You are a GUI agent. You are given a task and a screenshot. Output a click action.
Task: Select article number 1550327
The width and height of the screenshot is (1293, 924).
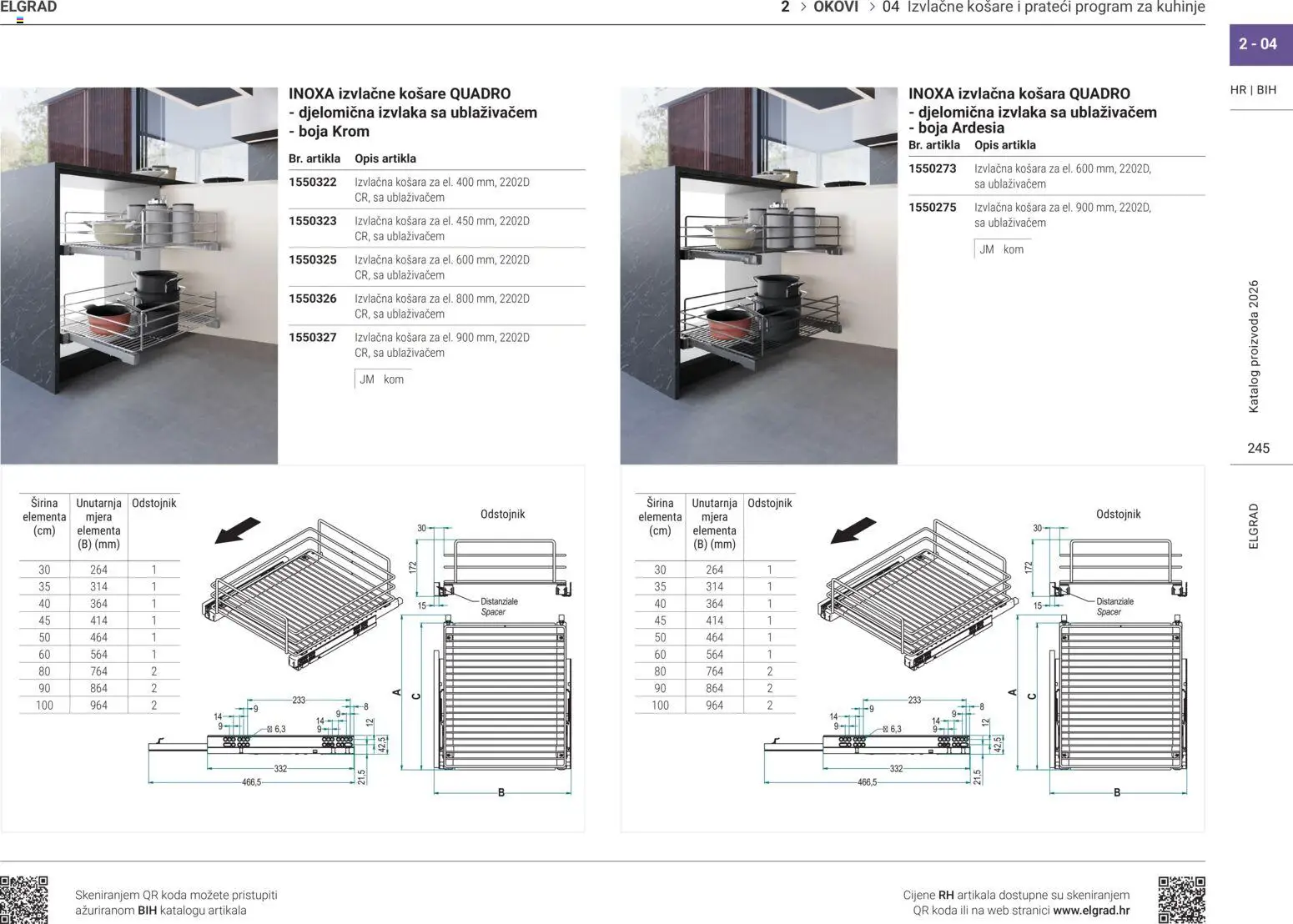click(x=313, y=337)
